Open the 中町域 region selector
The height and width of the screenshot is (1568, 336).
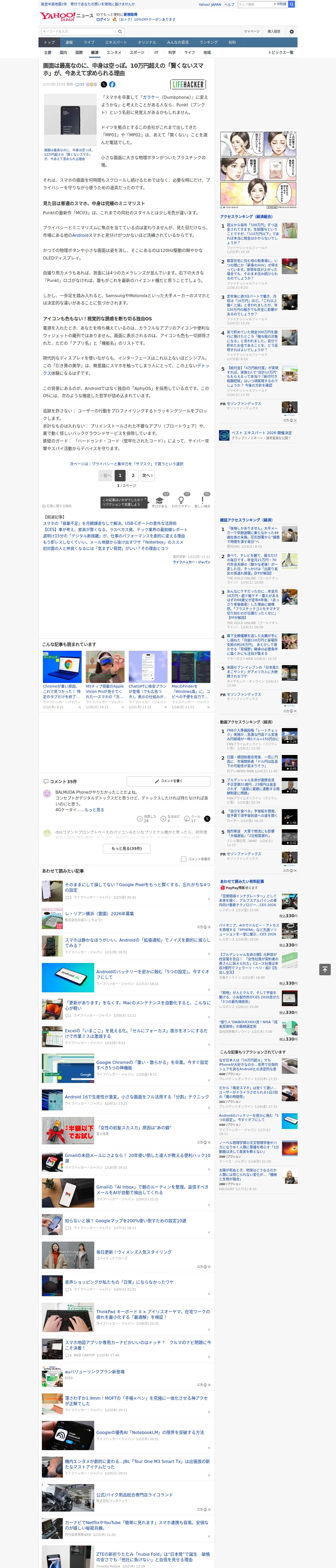click(x=280, y=4)
